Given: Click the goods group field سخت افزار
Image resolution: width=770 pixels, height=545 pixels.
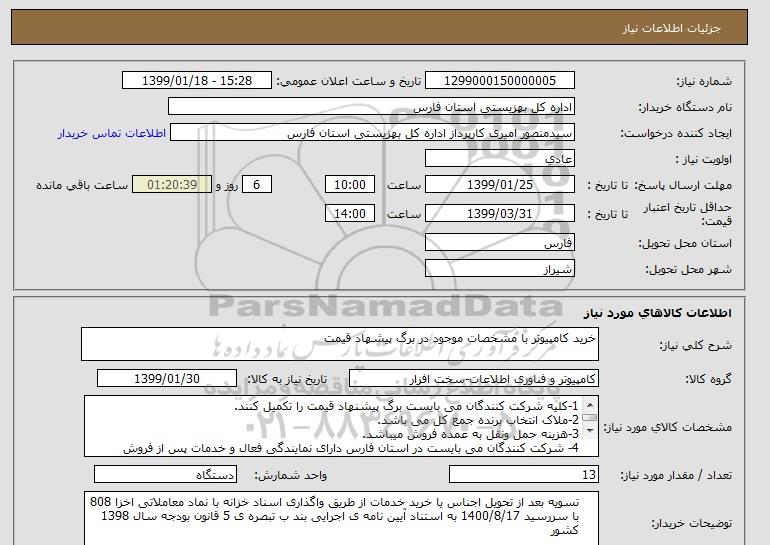Looking at the screenshot, I should coord(474,379).
